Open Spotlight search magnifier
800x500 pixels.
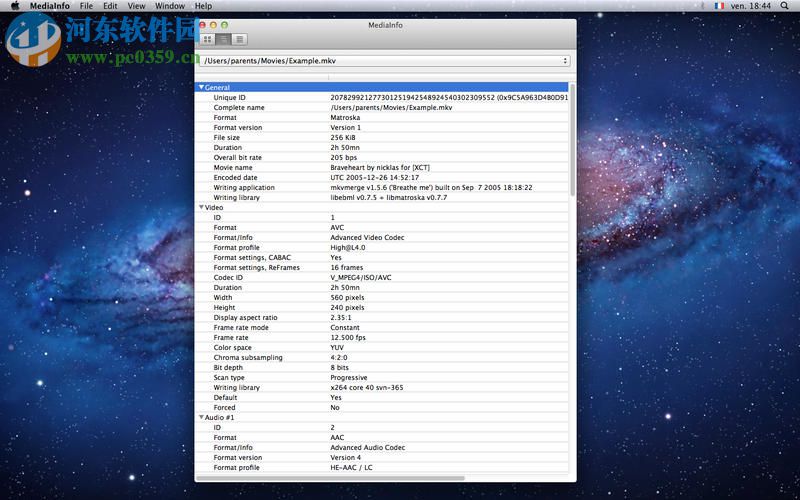784,6
